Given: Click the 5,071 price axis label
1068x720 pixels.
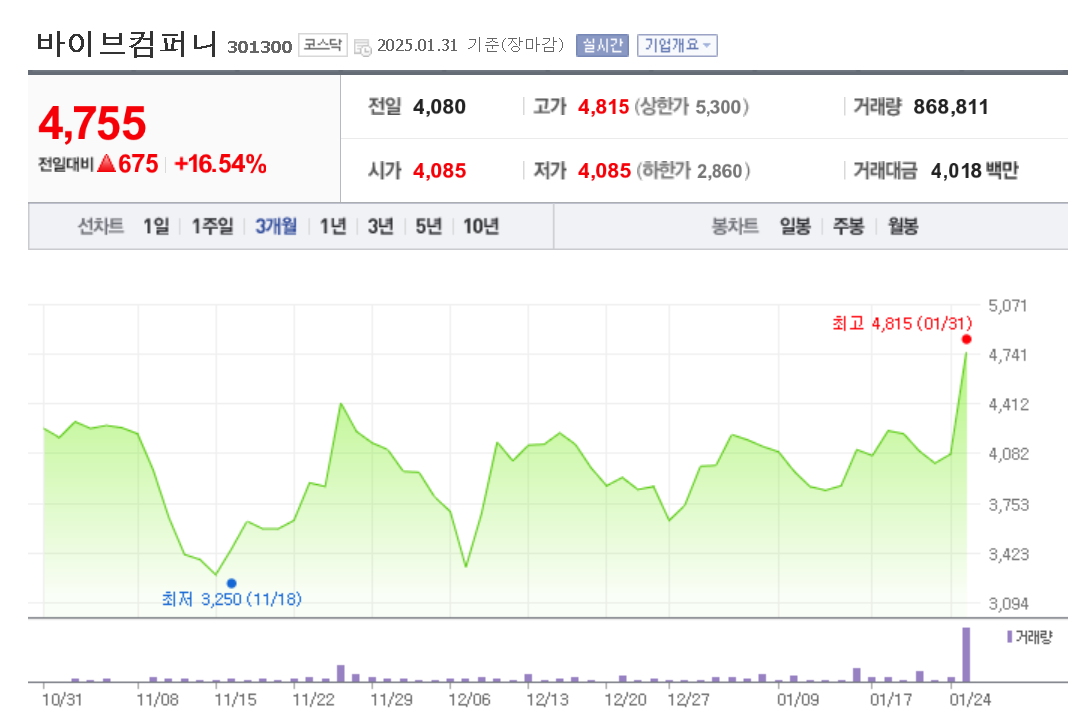Looking at the screenshot, I should (1008, 306).
